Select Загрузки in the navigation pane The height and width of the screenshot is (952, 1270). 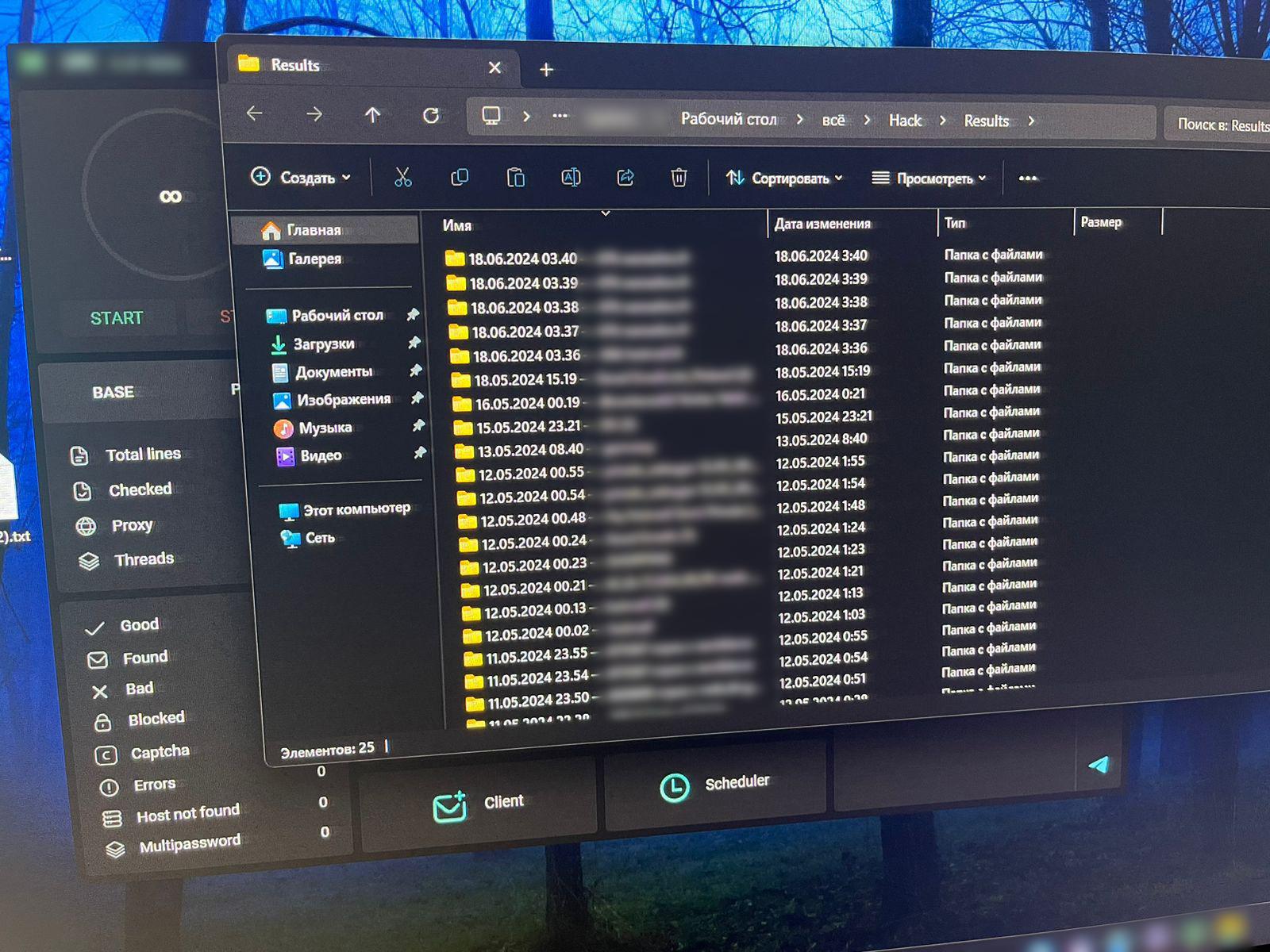323,344
